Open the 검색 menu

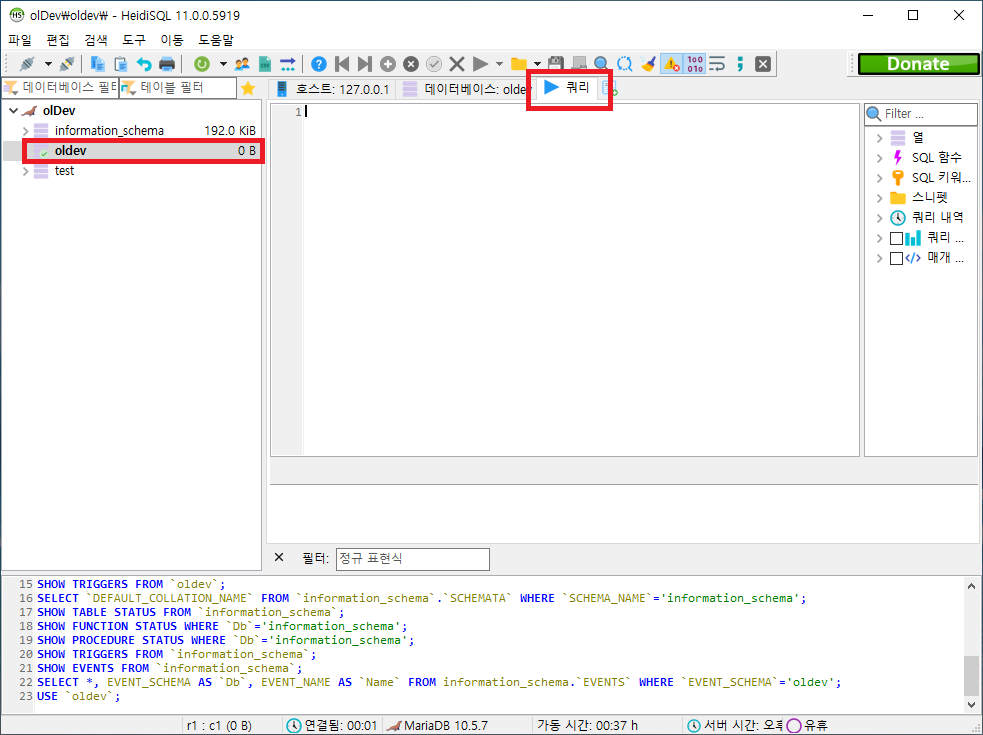click(x=96, y=40)
